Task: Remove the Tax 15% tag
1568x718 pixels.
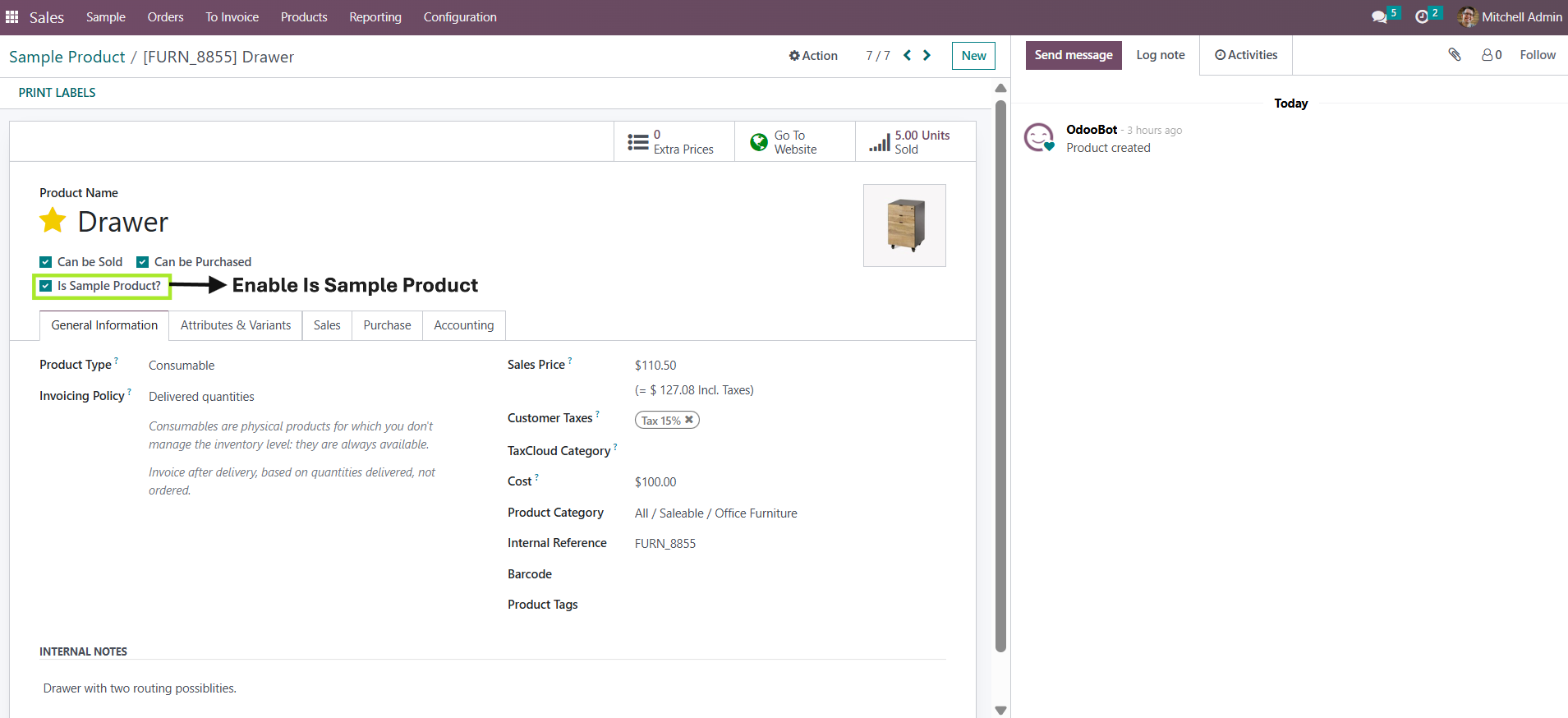Action: tap(689, 420)
